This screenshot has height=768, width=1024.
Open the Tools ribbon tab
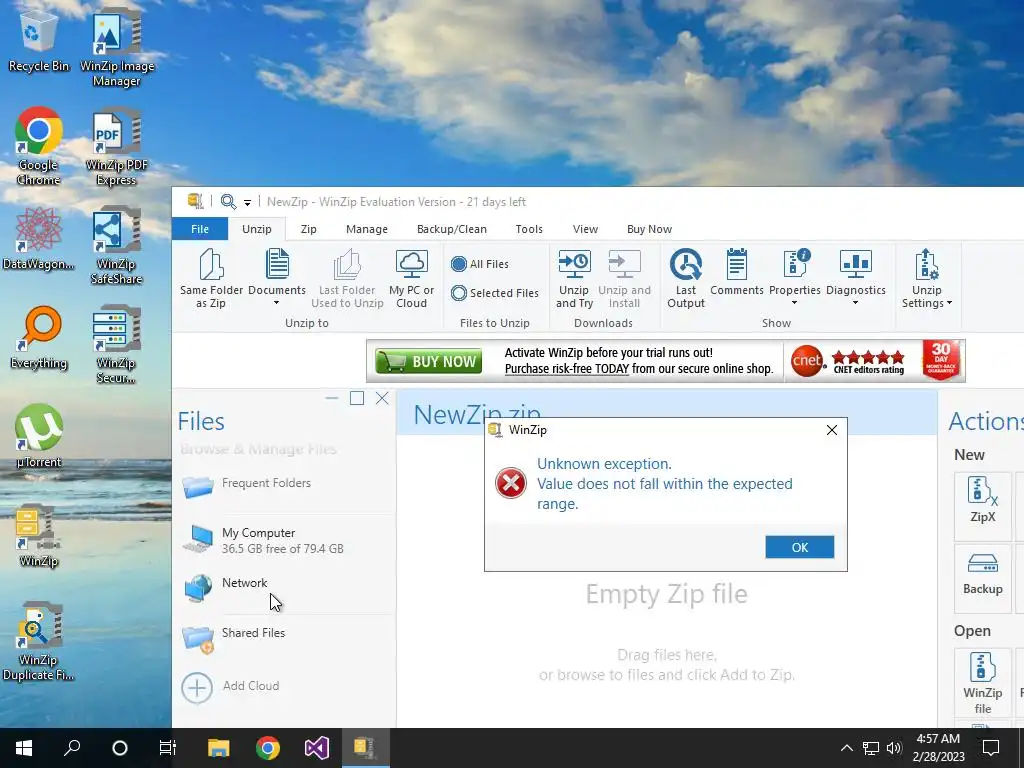tap(529, 229)
